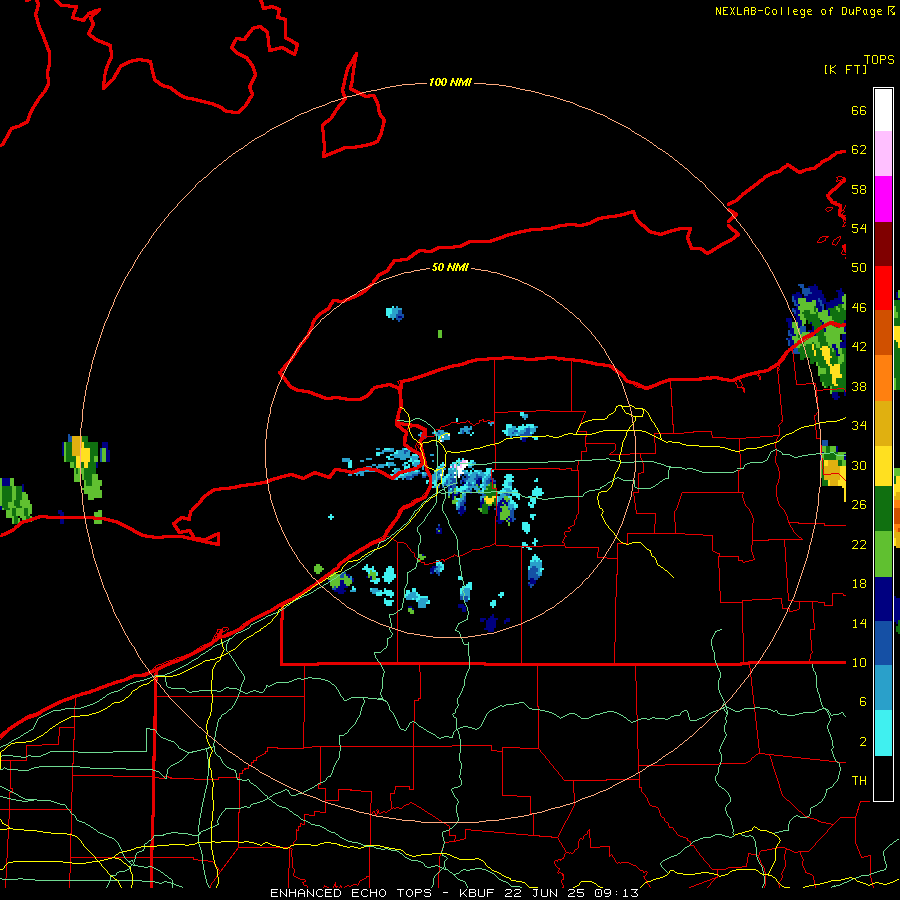Click the legend value '58'
Screen dimensions: 900x900
point(859,189)
